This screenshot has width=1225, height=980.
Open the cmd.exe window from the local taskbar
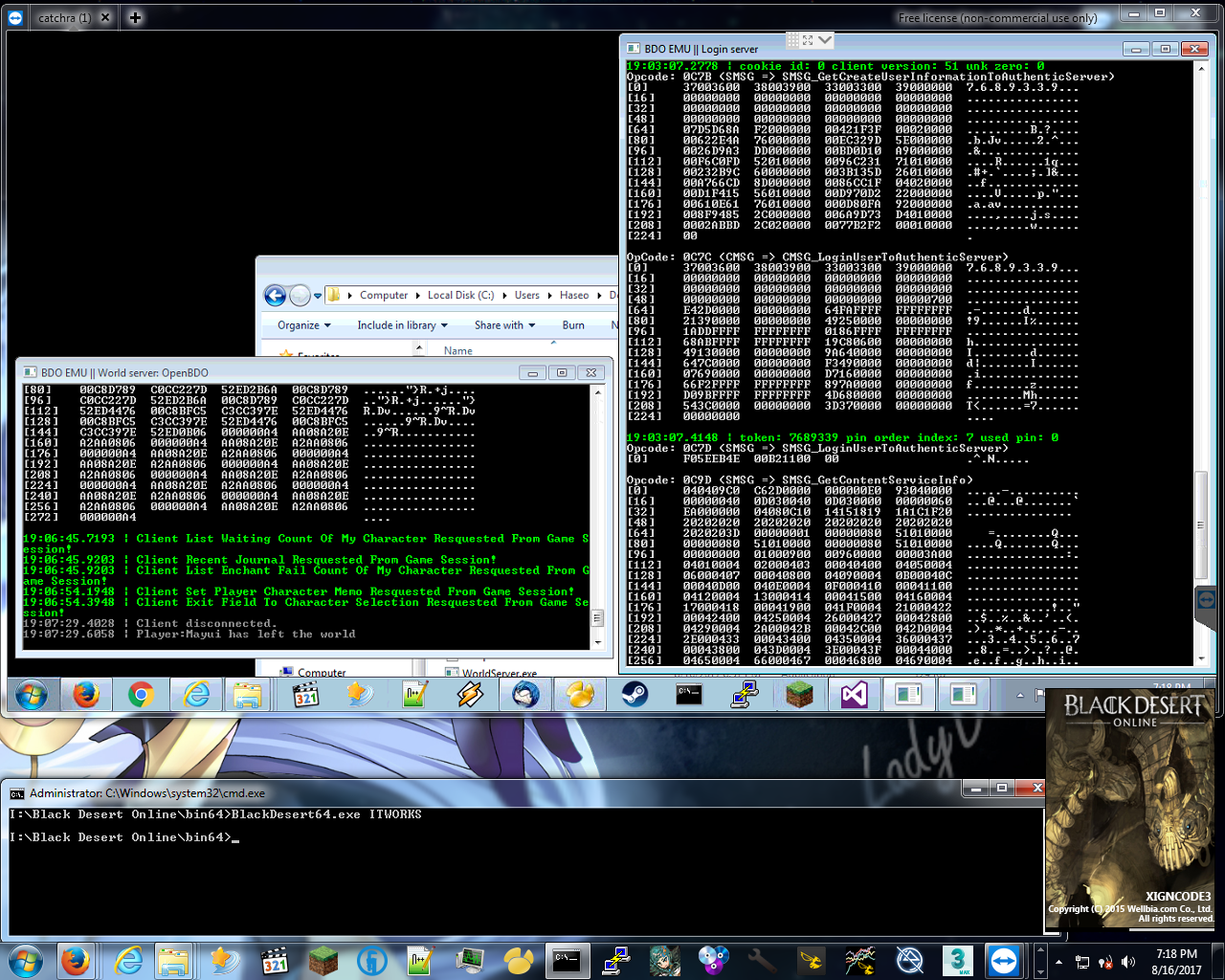[567, 960]
